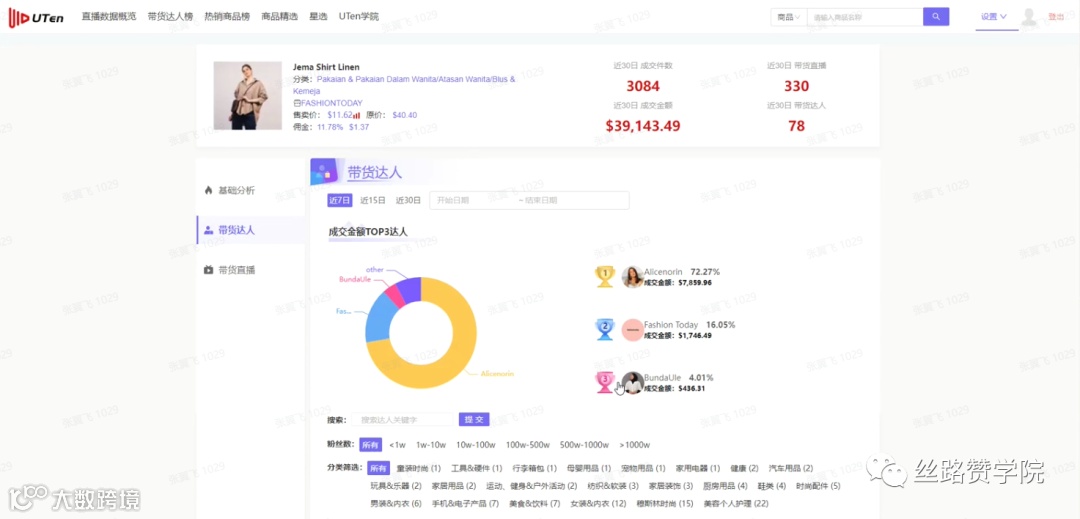Click the pink third-place trophy icon
Screen dimensions: 1080x519
coord(605,382)
